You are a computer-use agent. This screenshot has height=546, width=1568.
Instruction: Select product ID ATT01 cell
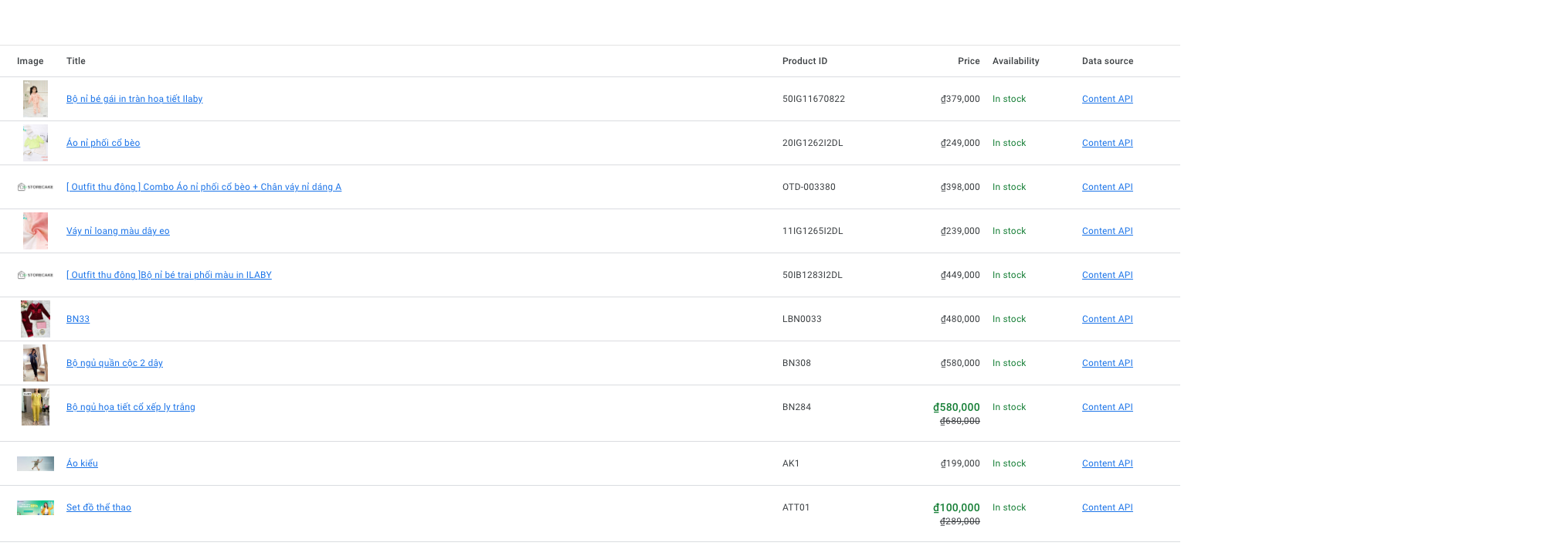coord(796,507)
